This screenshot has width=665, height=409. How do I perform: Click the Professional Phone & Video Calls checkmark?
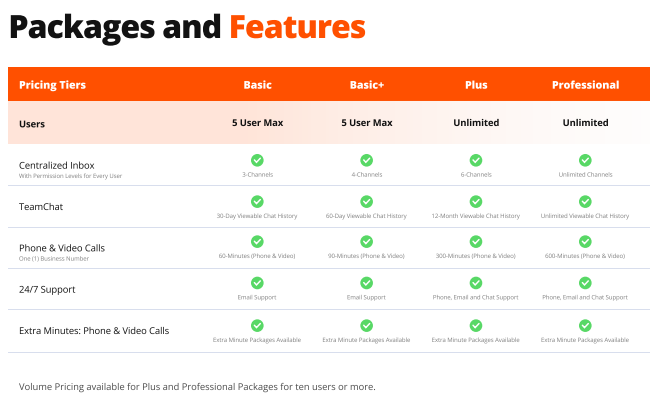coord(585,242)
